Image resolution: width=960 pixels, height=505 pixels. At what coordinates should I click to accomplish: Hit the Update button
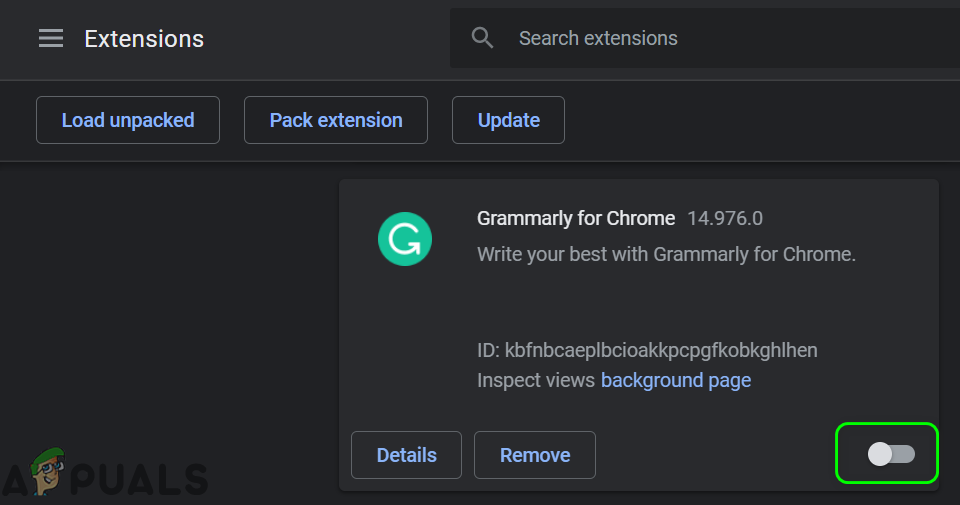pos(508,120)
